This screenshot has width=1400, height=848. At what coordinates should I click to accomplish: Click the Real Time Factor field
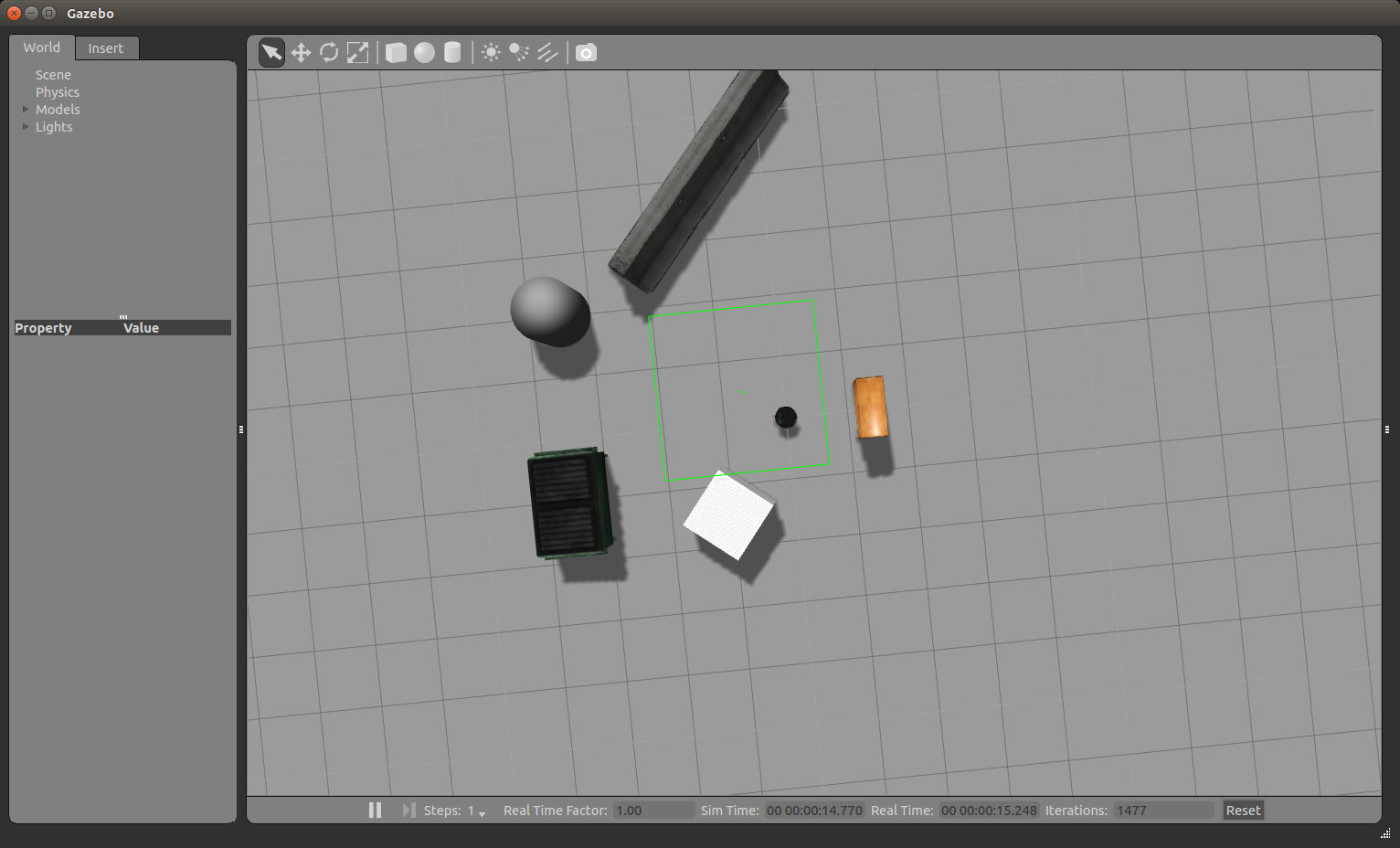653,811
